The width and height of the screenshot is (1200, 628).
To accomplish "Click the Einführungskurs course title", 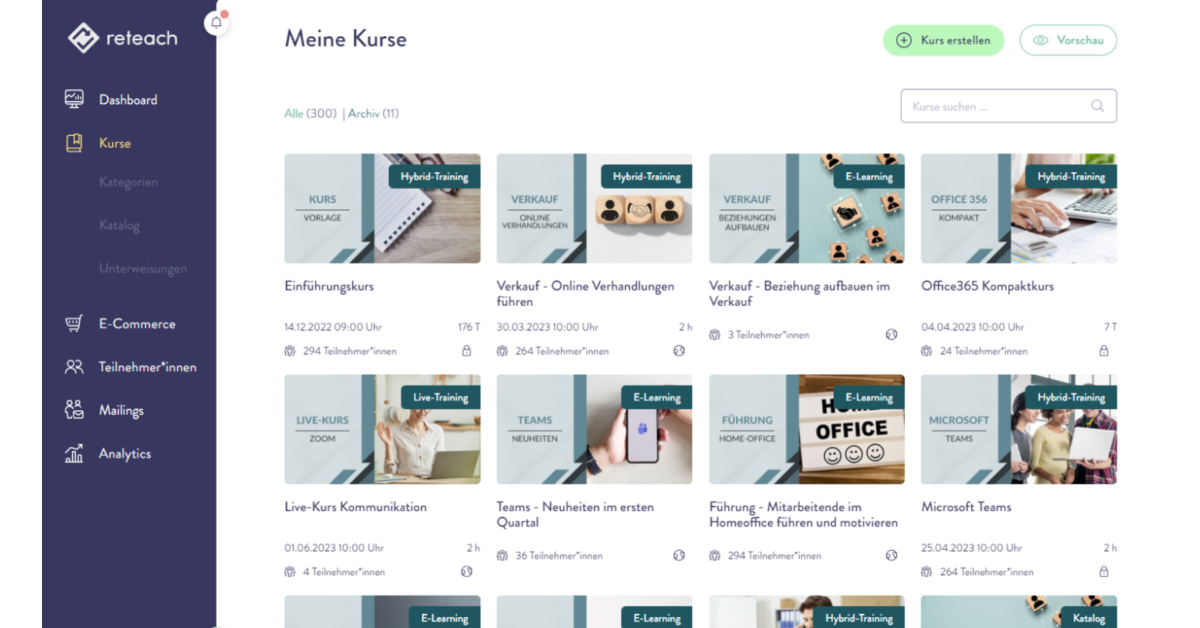I will click(329, 286).
